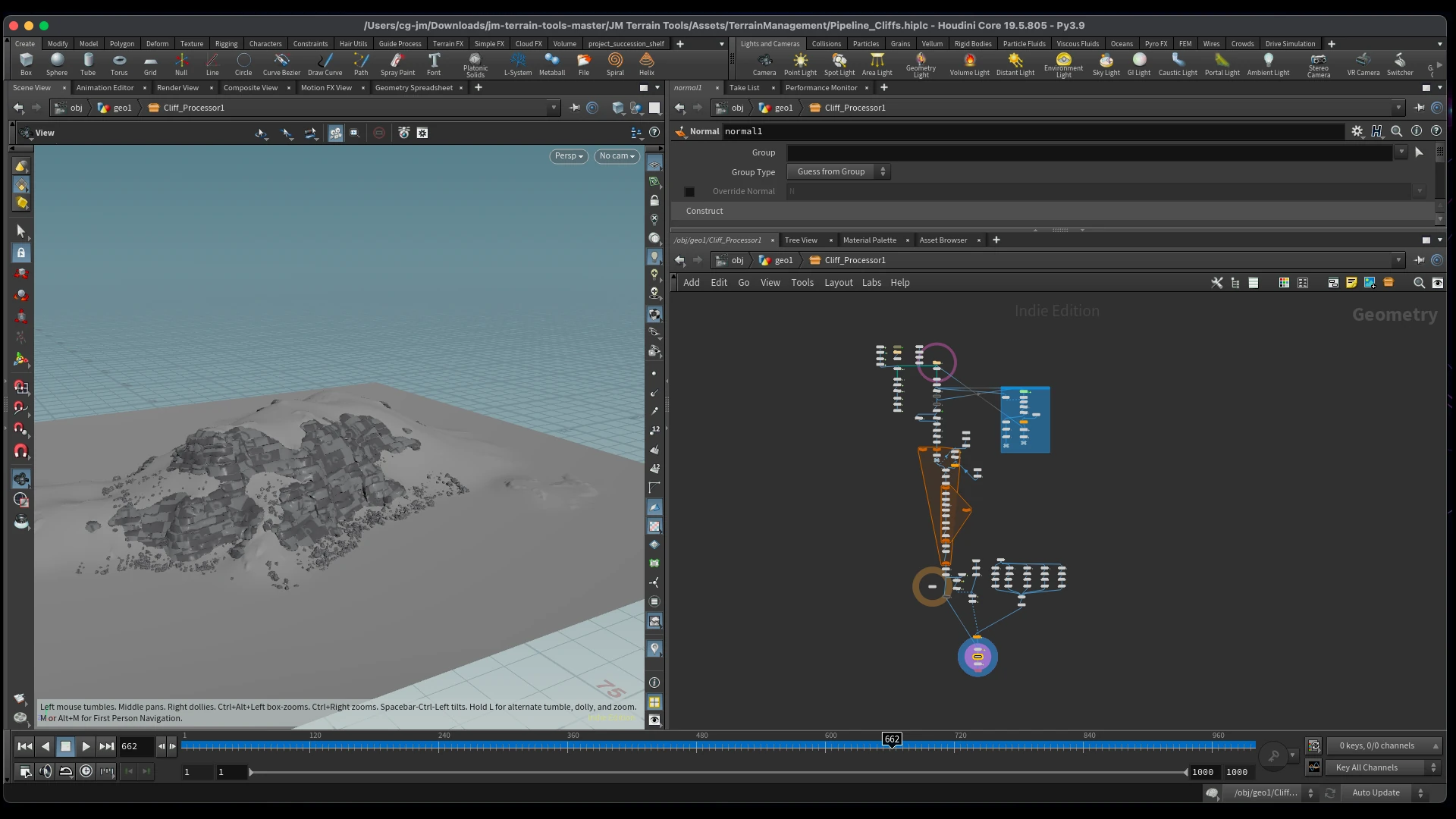This screenshot has width=1456, height=819.
Task: Click Play forward button
Action: point(86,747)
